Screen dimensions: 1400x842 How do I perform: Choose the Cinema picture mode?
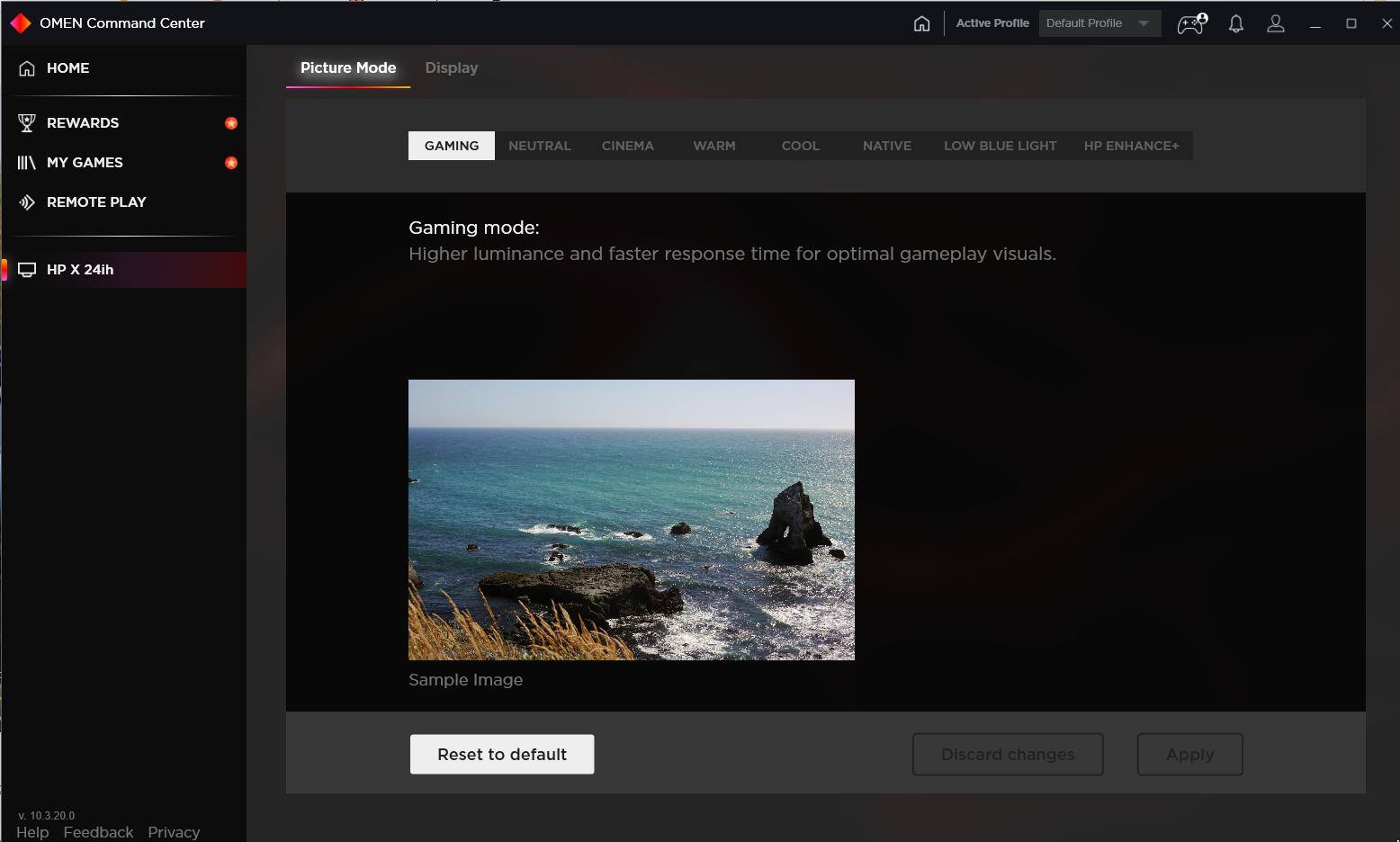point(627,146)
